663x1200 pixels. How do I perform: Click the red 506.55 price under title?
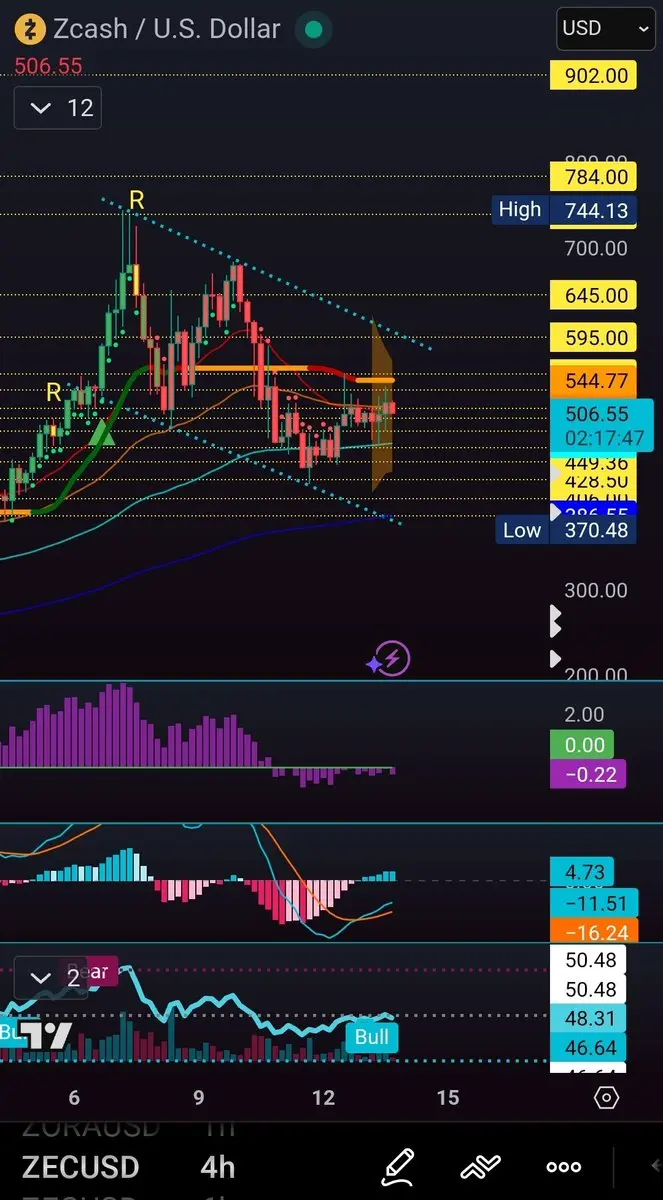pyautogui.click(x=48, y=66)
